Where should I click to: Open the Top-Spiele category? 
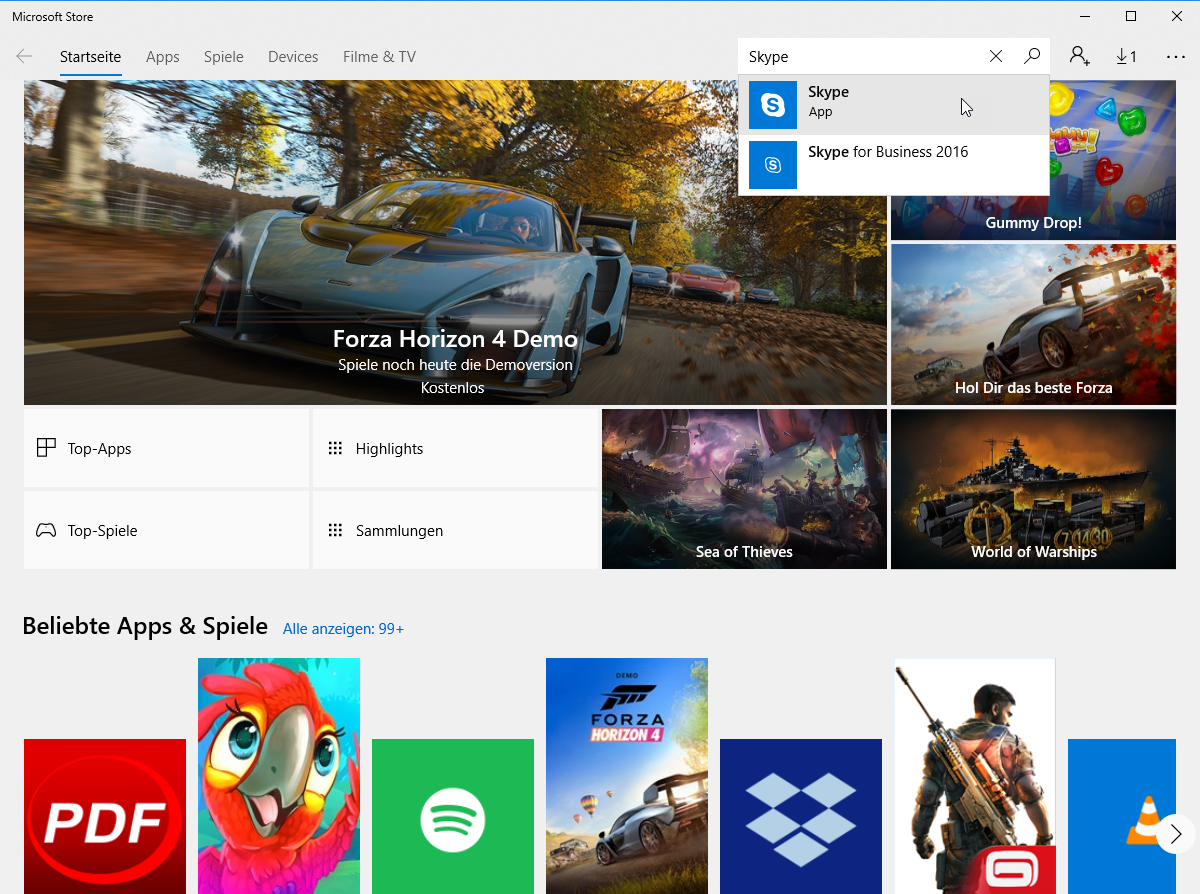pos(166,530)
